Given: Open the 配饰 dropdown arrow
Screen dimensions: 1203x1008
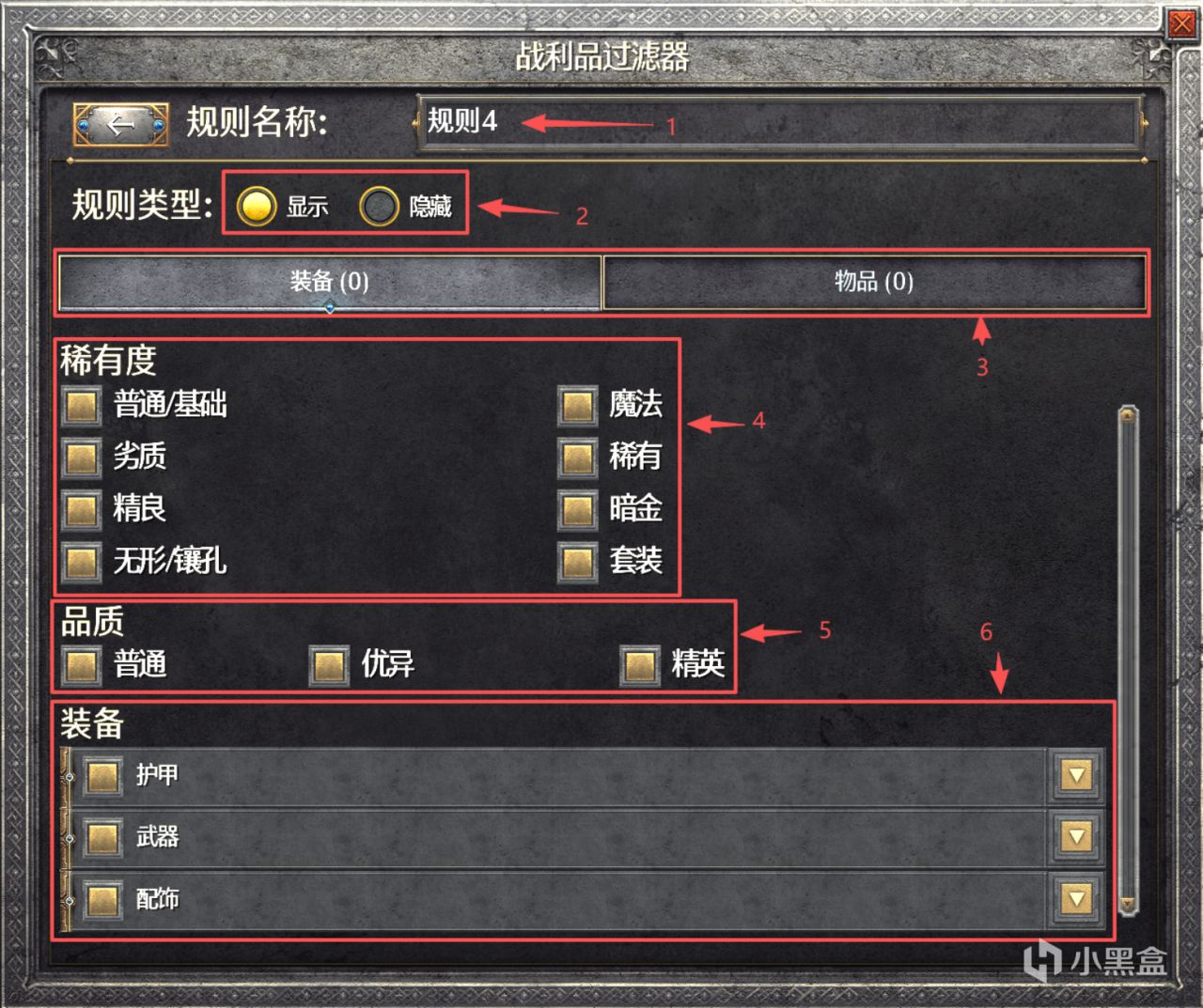Looking at the screenshot, I should [1076, 899].
